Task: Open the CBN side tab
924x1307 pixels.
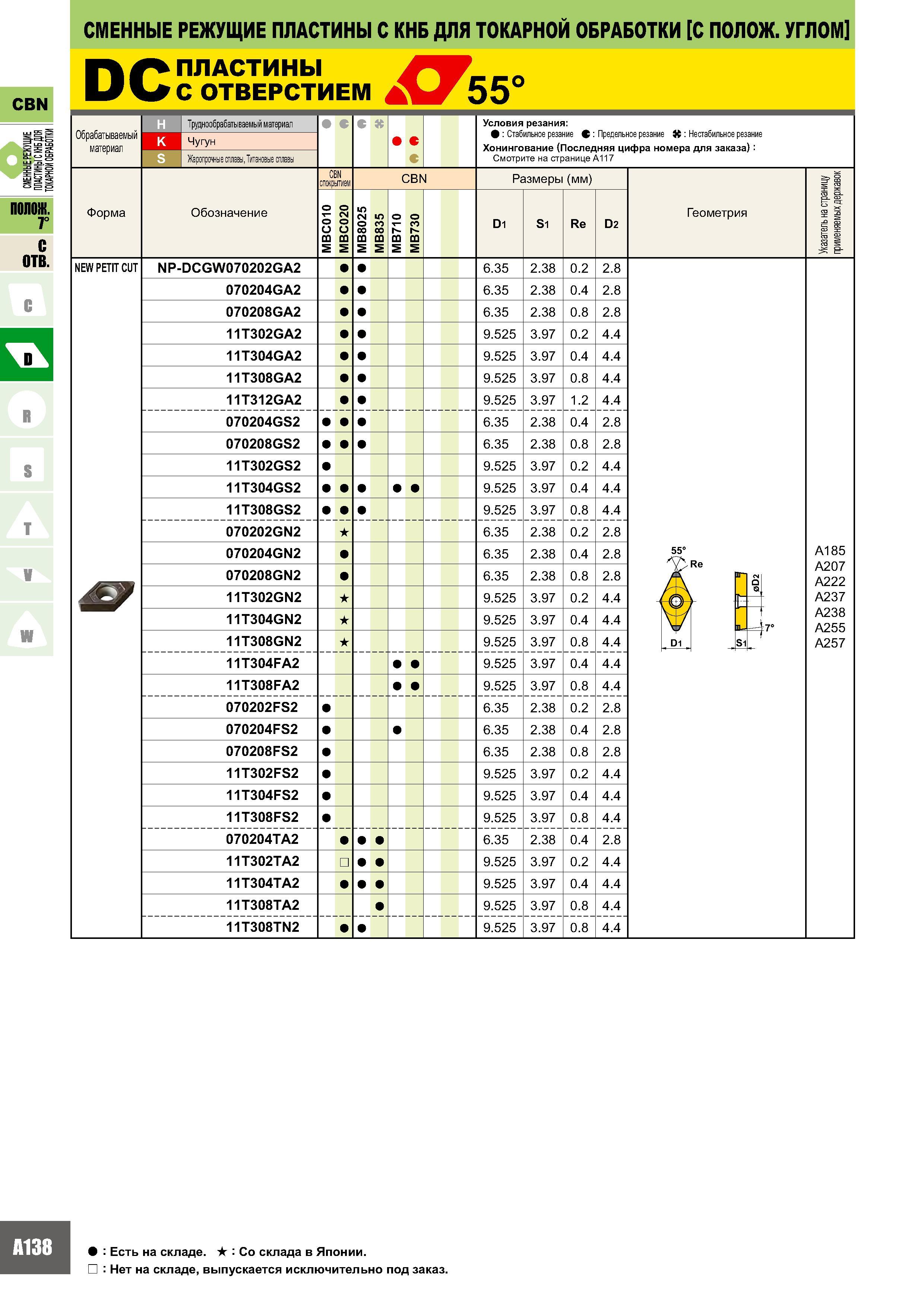Action: (27, 104)
